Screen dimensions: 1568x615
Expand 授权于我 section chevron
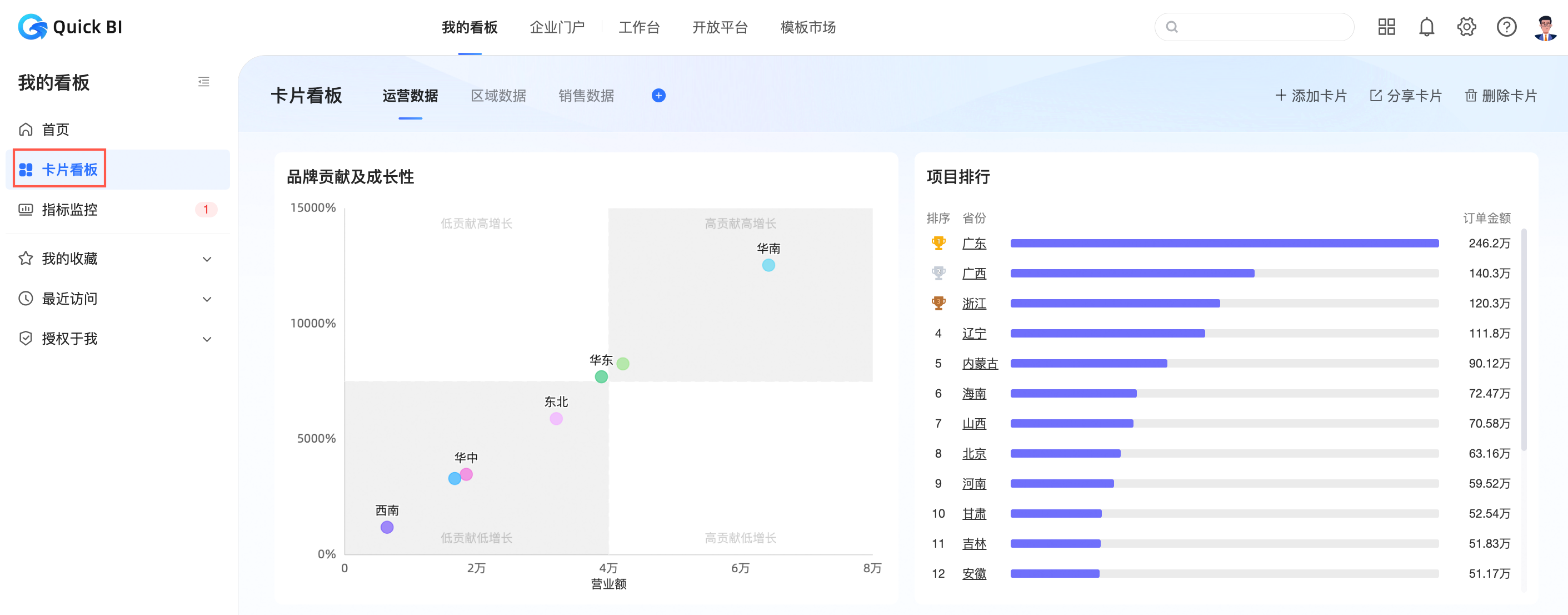click(x=207, y=339)
